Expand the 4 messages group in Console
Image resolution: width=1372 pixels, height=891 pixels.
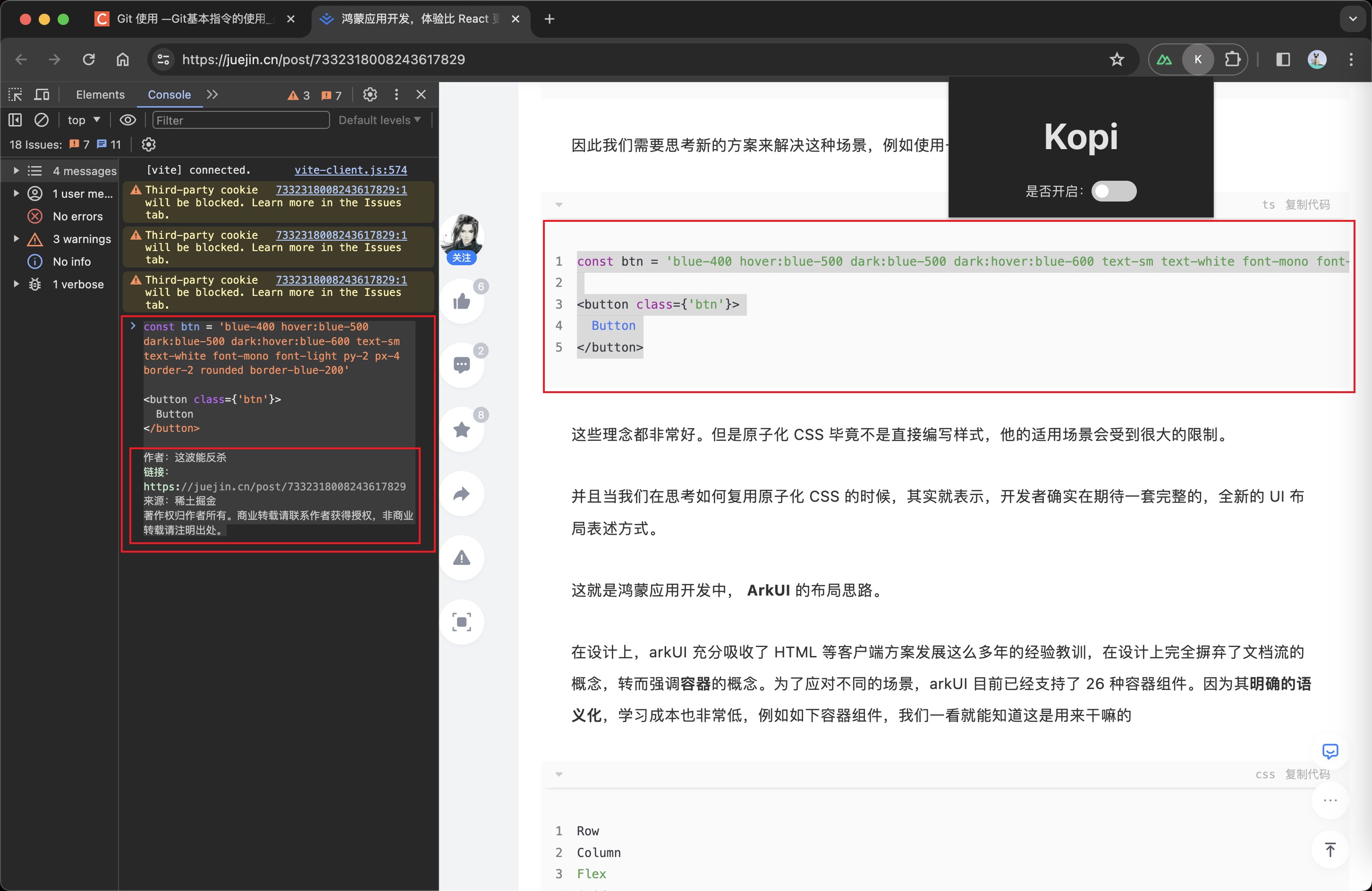click(15, 170)
